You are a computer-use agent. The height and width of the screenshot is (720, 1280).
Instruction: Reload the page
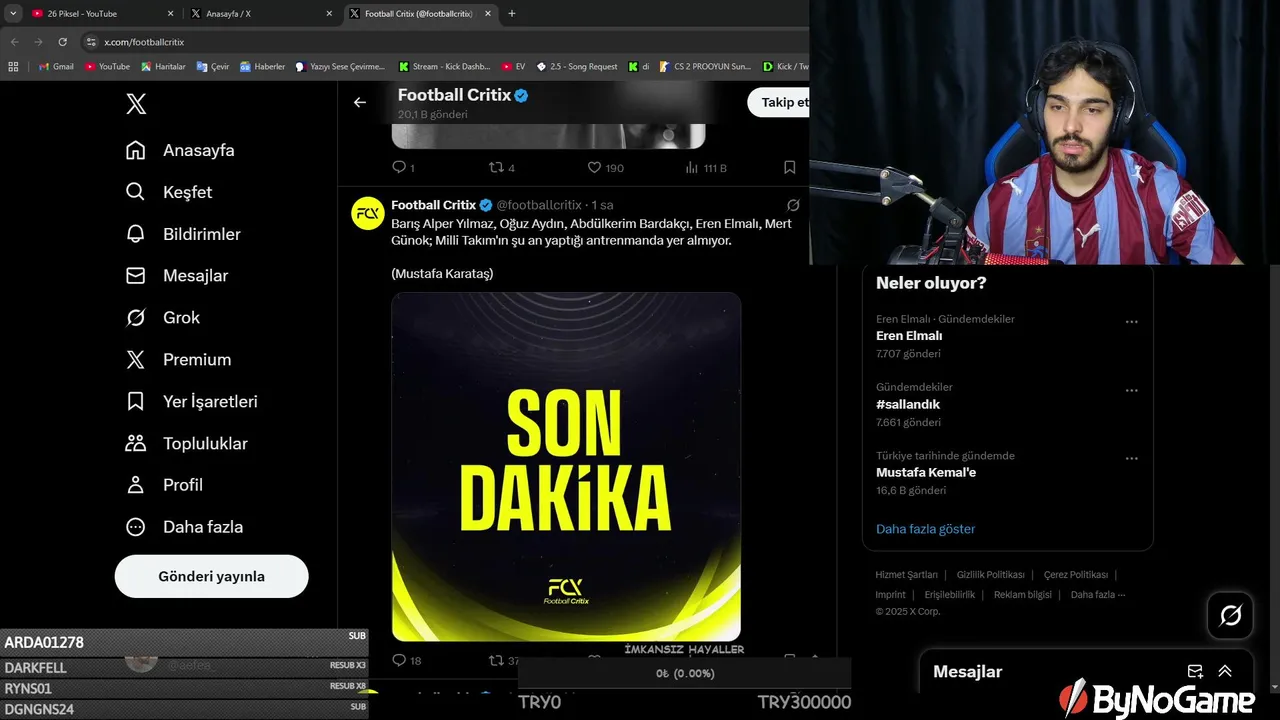pyautogui.click(x=62, y=42)
